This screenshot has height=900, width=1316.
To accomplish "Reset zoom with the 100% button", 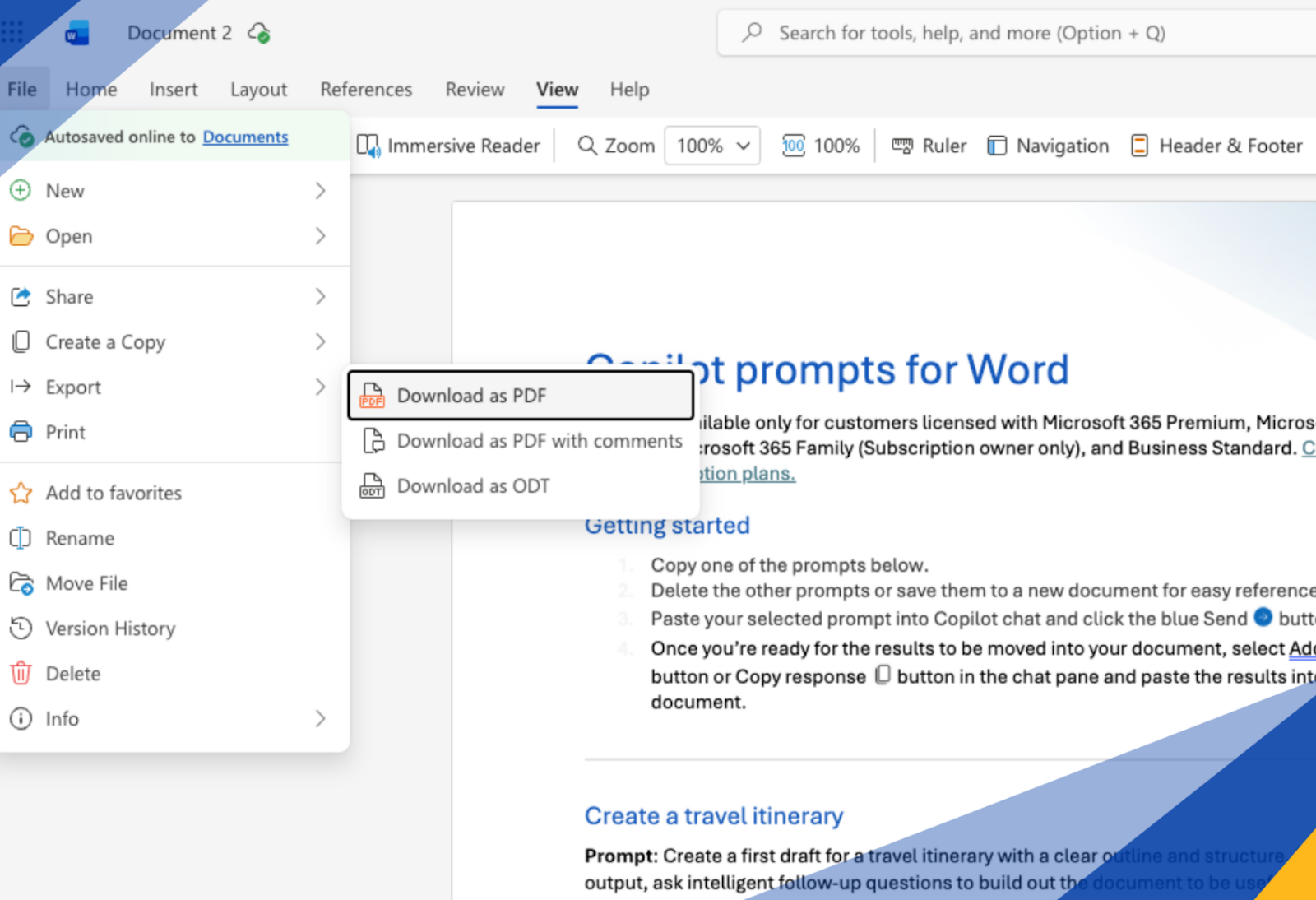I will click(x=820, y=146).
